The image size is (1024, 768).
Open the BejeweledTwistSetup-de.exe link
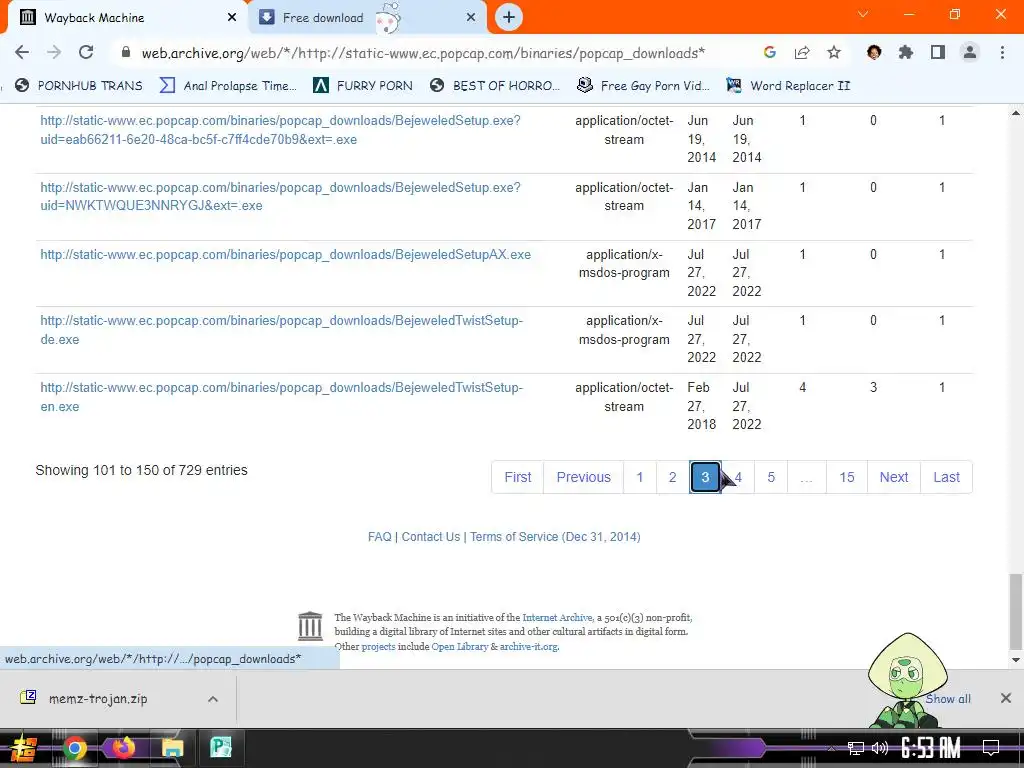pos(281,330)
